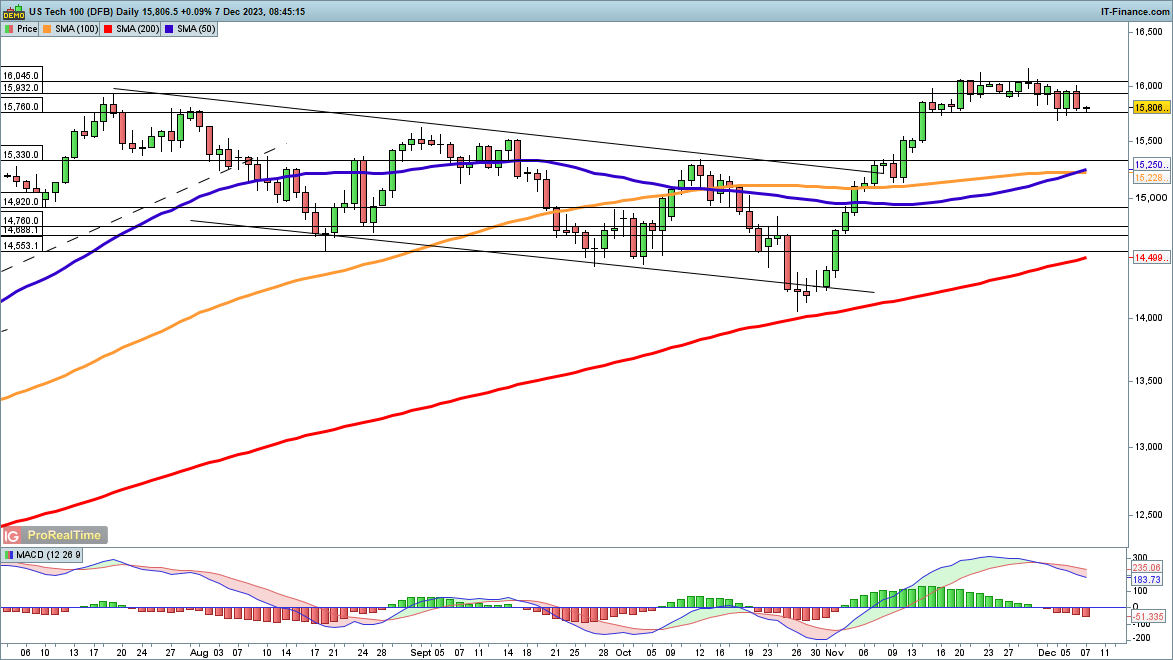Image resolution: width=1173 pixels, height=660 pixels.
Task: Click the 12,500 price axis label
Action: tap(1148, 516)
